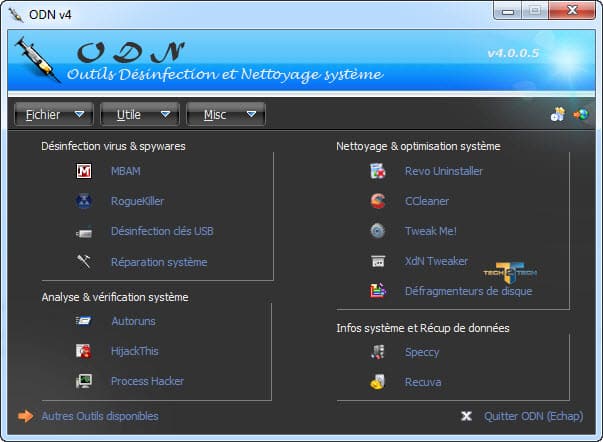Open Réparation système
The image size is (603, 442).
(x=159, y=262)
